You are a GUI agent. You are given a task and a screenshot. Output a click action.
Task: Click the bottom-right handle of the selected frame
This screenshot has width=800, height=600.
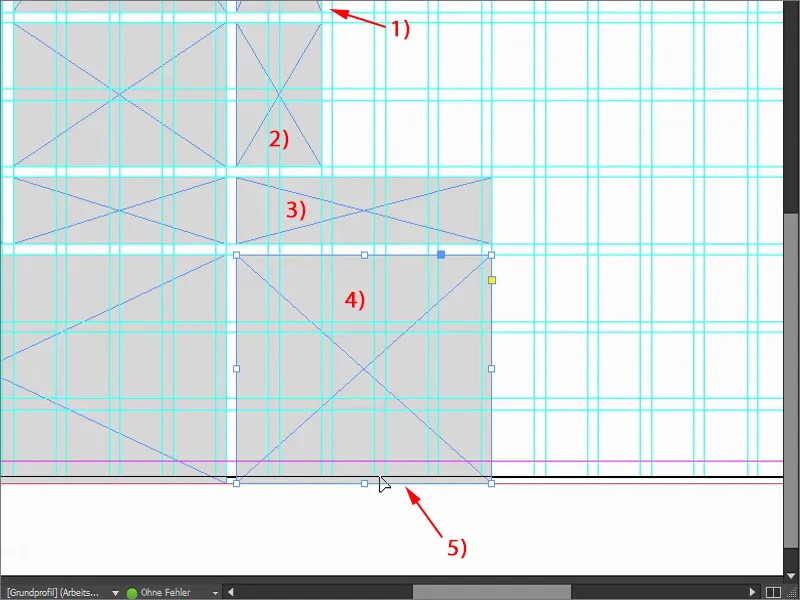[x=491, y=483]
